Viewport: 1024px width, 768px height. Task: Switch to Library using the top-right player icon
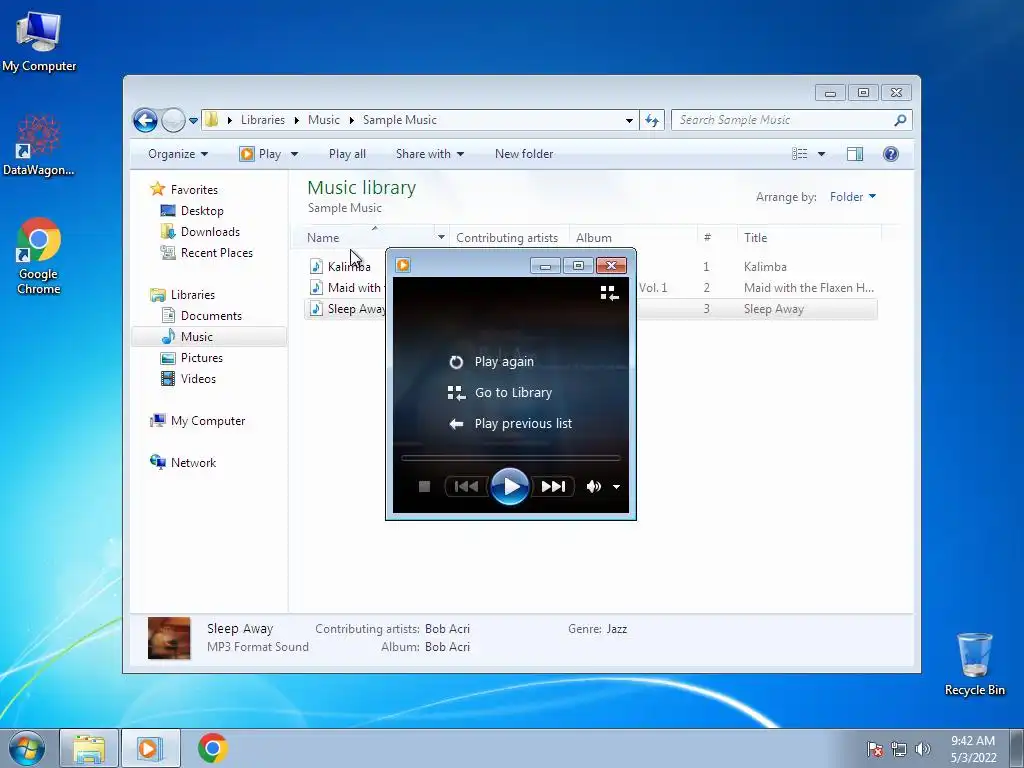(x=609, y=293)
